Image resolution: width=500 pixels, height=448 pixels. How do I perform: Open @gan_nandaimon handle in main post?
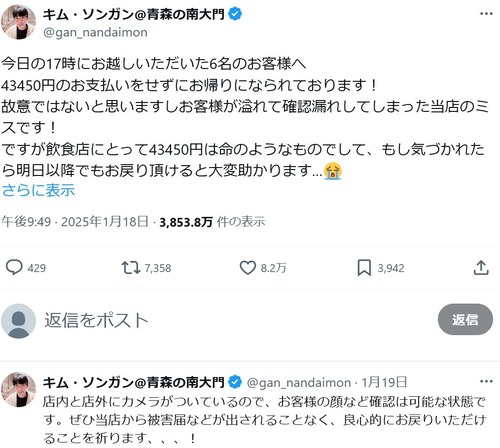point(95,33)
